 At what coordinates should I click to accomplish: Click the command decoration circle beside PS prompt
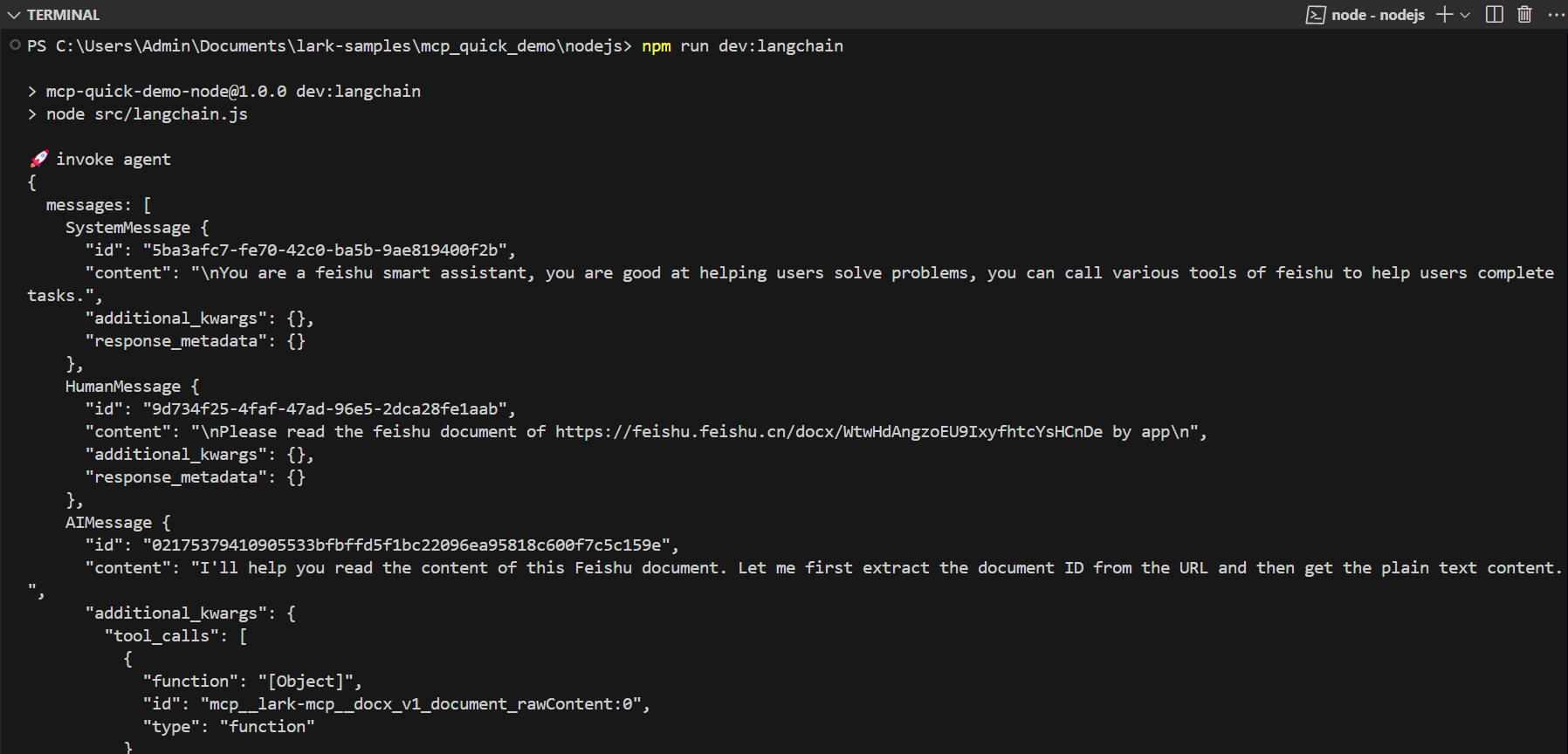pyautogui.click(x=15, y=45)
